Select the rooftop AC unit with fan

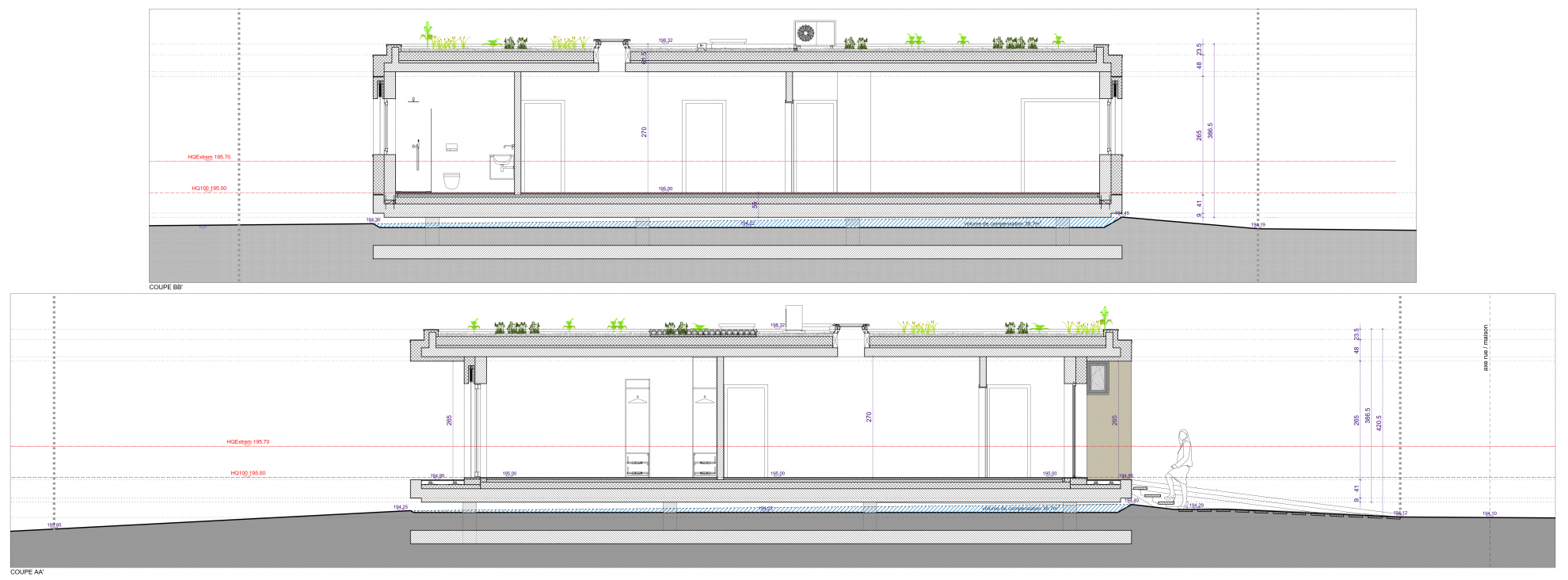(813, 34)
